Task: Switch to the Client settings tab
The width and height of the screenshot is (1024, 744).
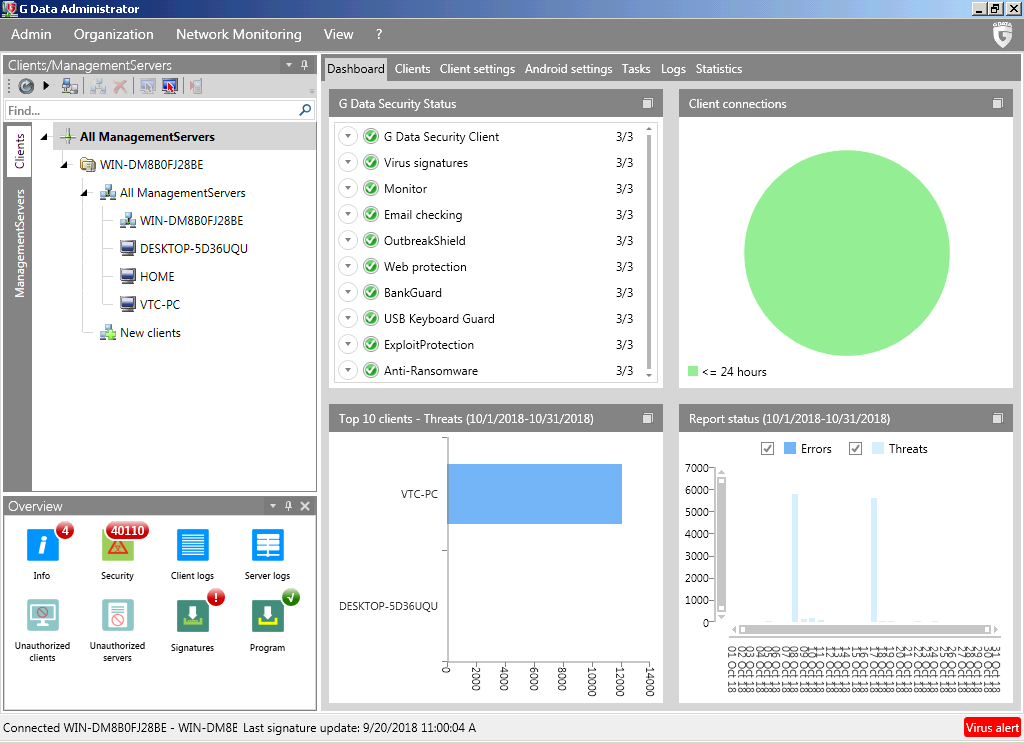Action: [477, 69]
